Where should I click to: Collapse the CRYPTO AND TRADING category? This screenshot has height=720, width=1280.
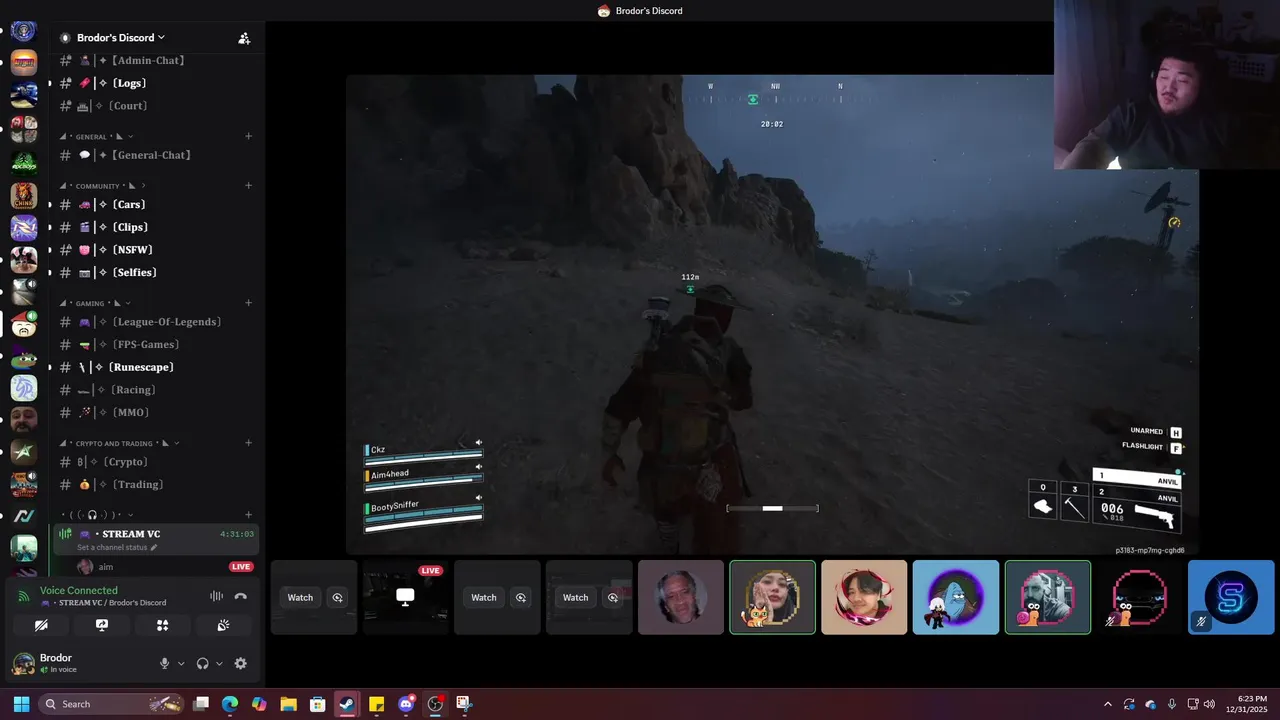(120, 443)
